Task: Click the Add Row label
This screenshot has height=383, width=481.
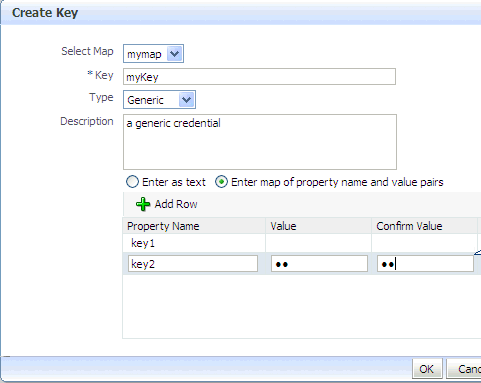Action: pos(176,204)
